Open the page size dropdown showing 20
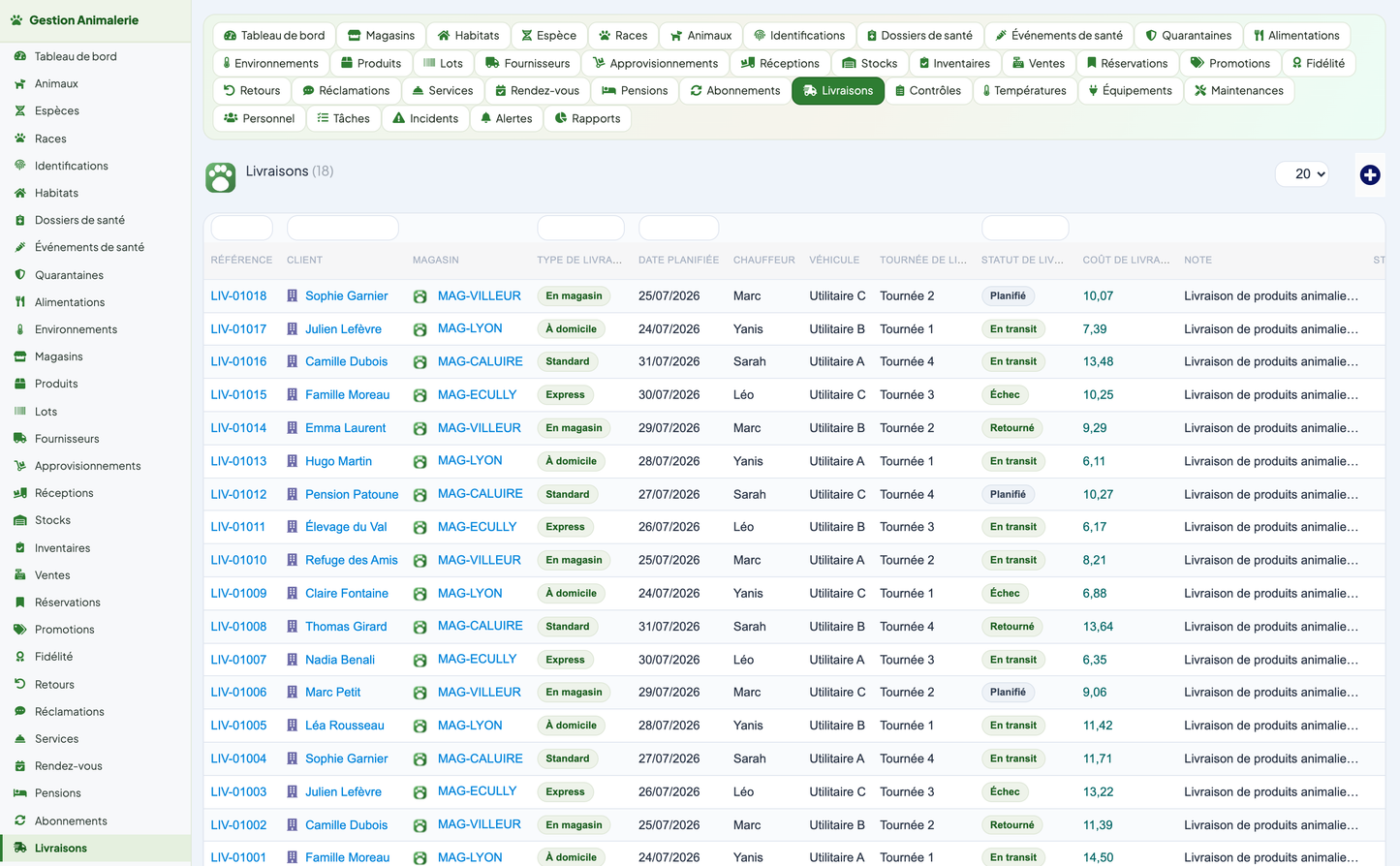The width and height of the screenshot is (1400, 866). (1302, 174)
